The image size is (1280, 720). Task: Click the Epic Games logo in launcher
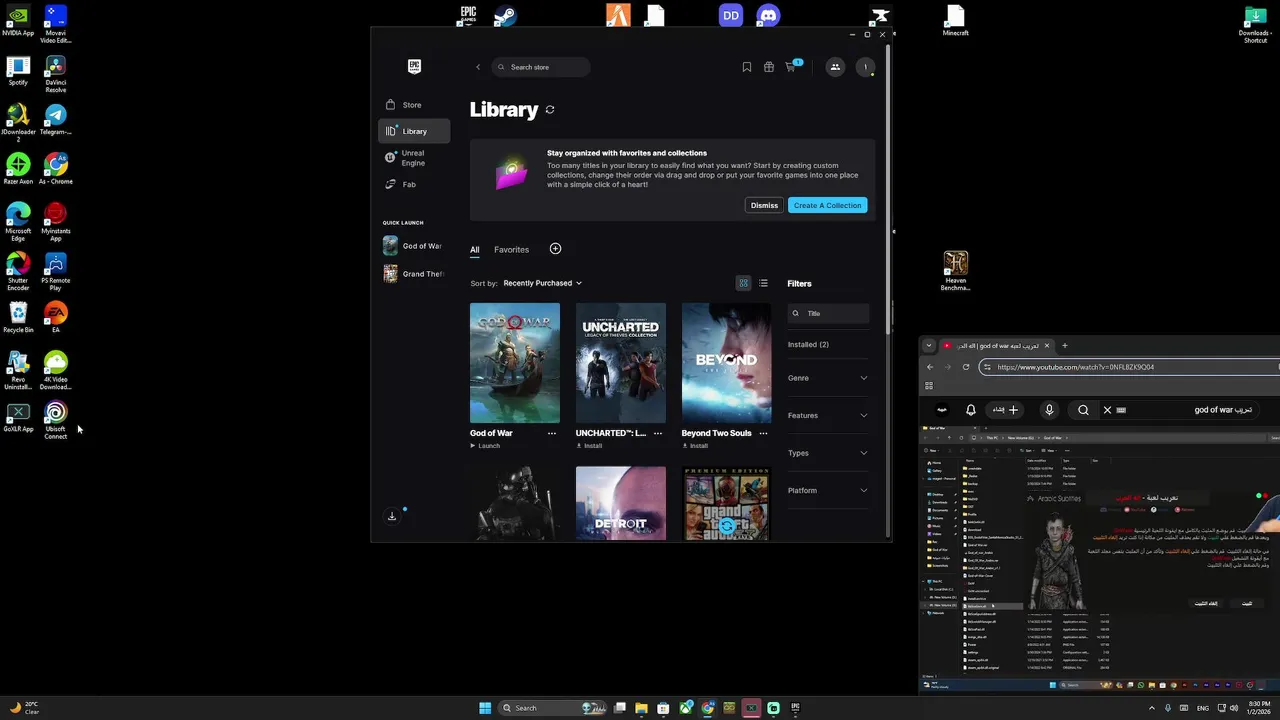click(414, 67)
